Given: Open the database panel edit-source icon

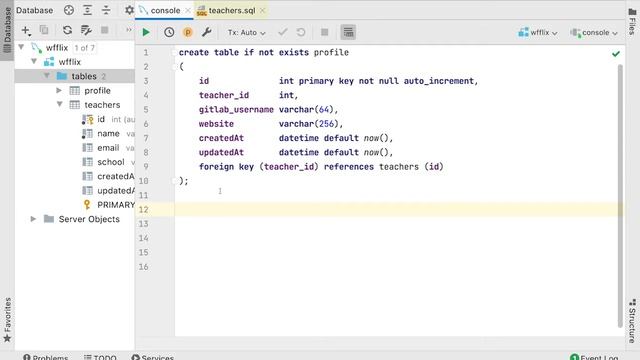Looking at the screenshot, I should (86, 30).
